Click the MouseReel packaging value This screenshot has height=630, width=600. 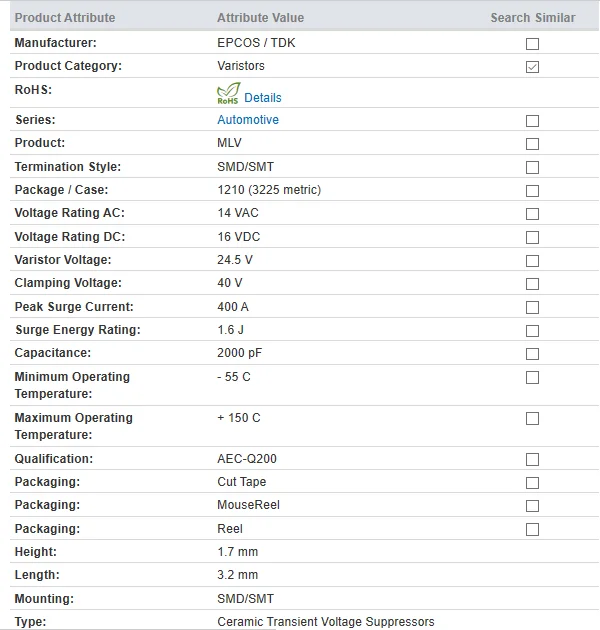click(x=248, y=505)
